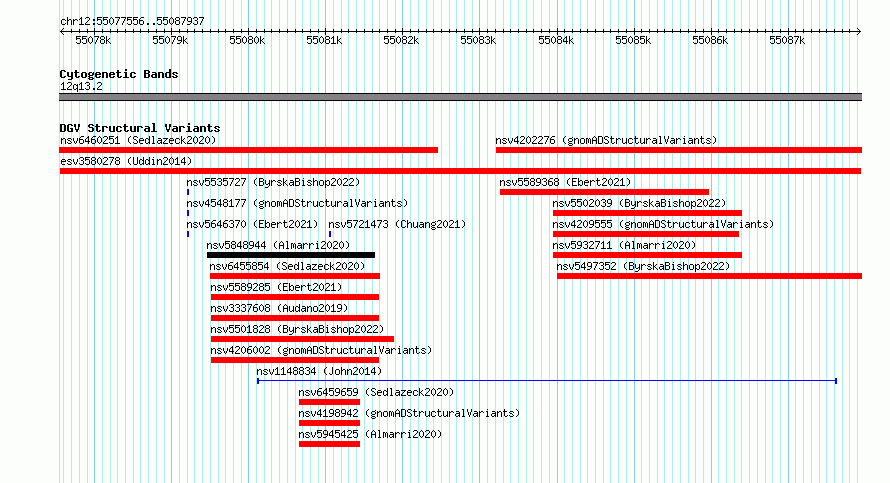This screenshot has height=483, width=890.
Task: Click the nsv6460251 (Sedlazeck2020) variant label
Action: click(138, 140)
